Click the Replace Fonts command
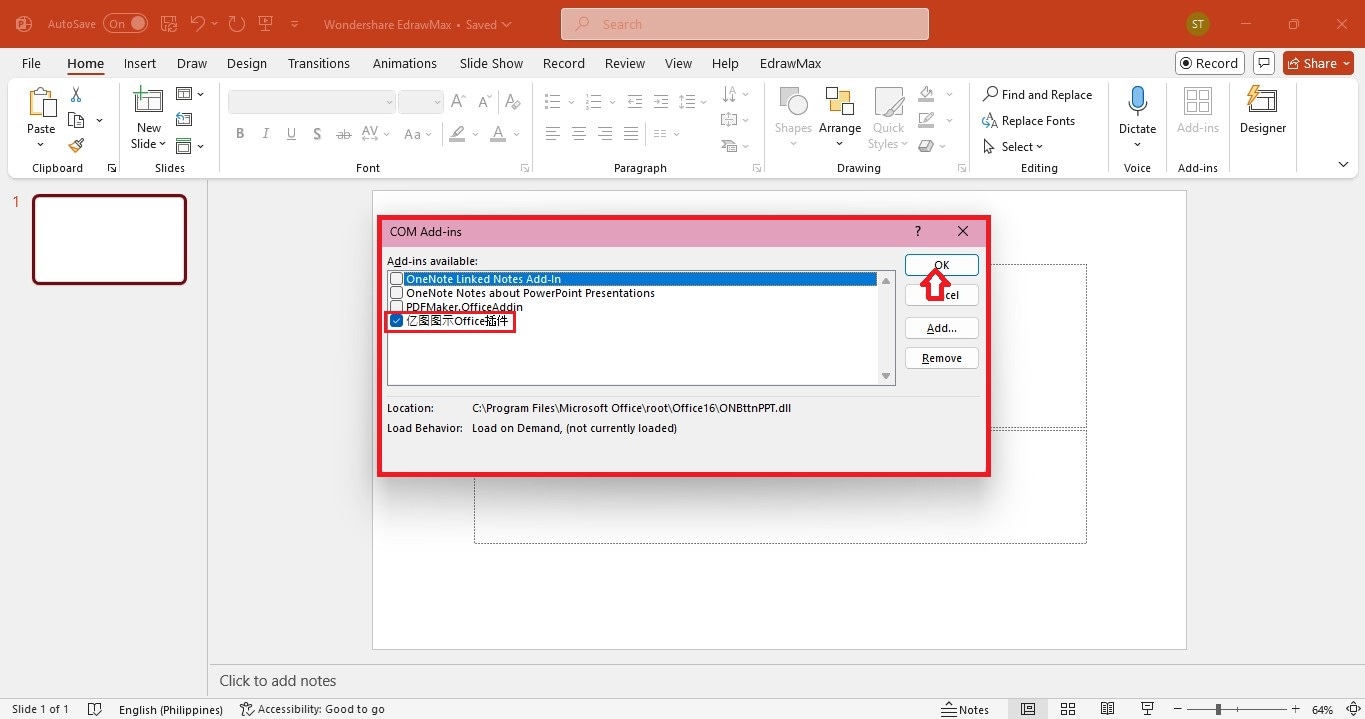This screenshot has height=719, width=1365. pos(1028,121)
